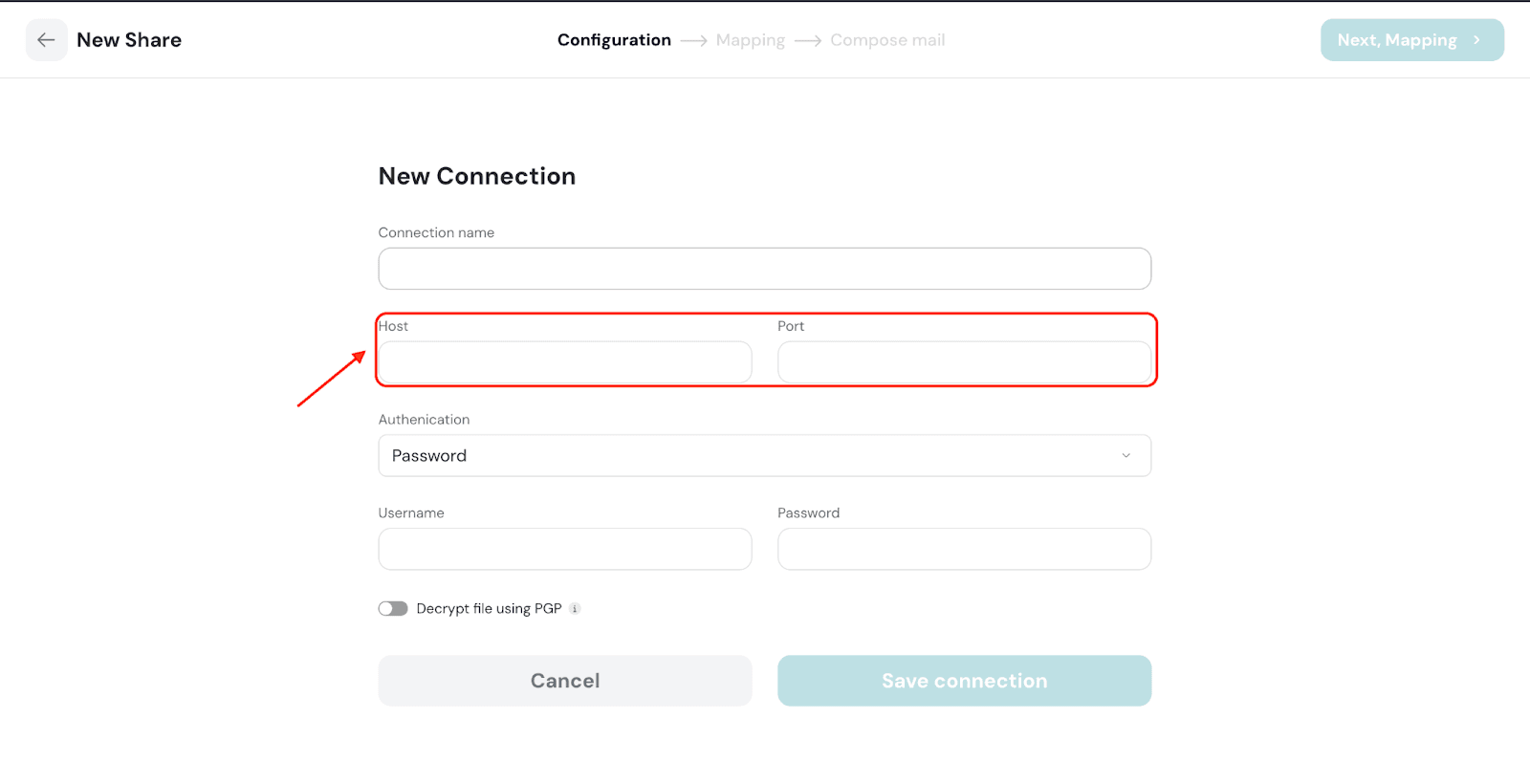The width and height of the screenshot is (1530, 784).
Task: Click the Decrypt file using PGP label
Action: 489,609
